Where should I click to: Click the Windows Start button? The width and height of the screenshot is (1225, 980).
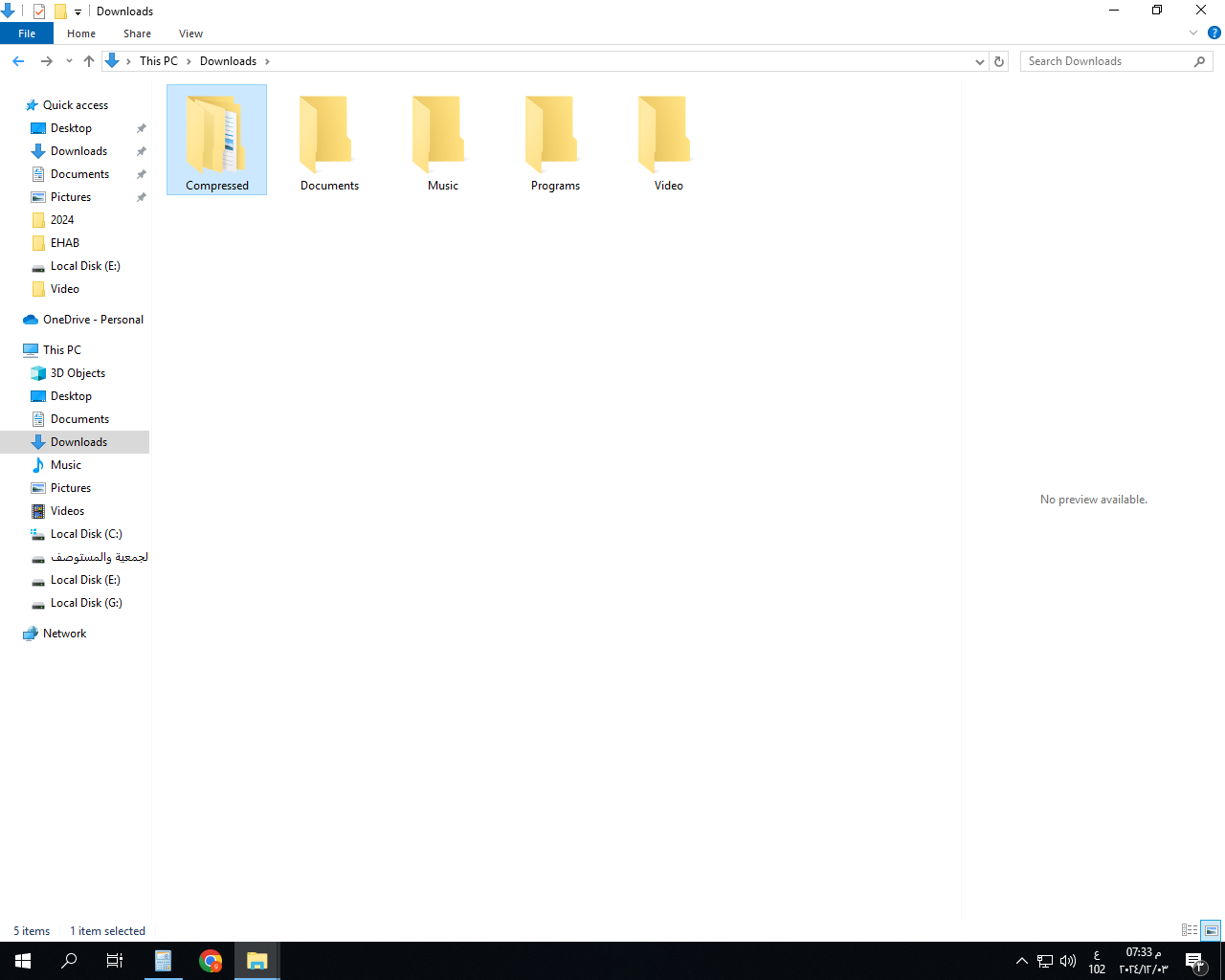(23, 960)
